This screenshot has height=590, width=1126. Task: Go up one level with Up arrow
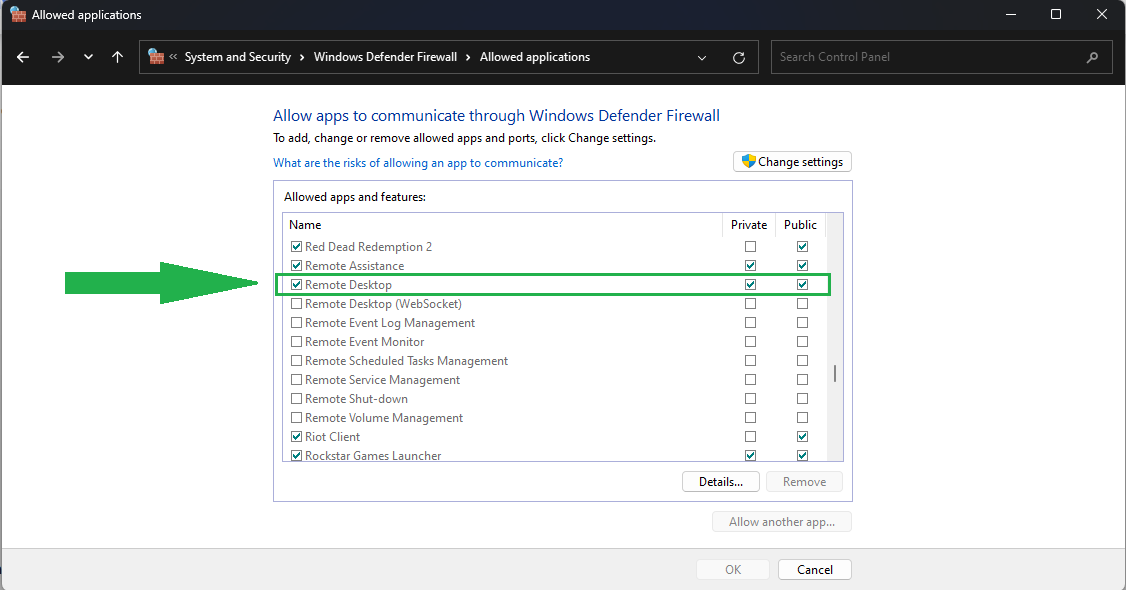point(117,57)
